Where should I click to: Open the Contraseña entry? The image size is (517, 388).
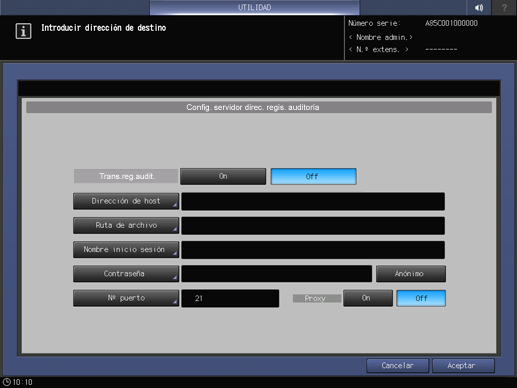(x=126, y=274)
